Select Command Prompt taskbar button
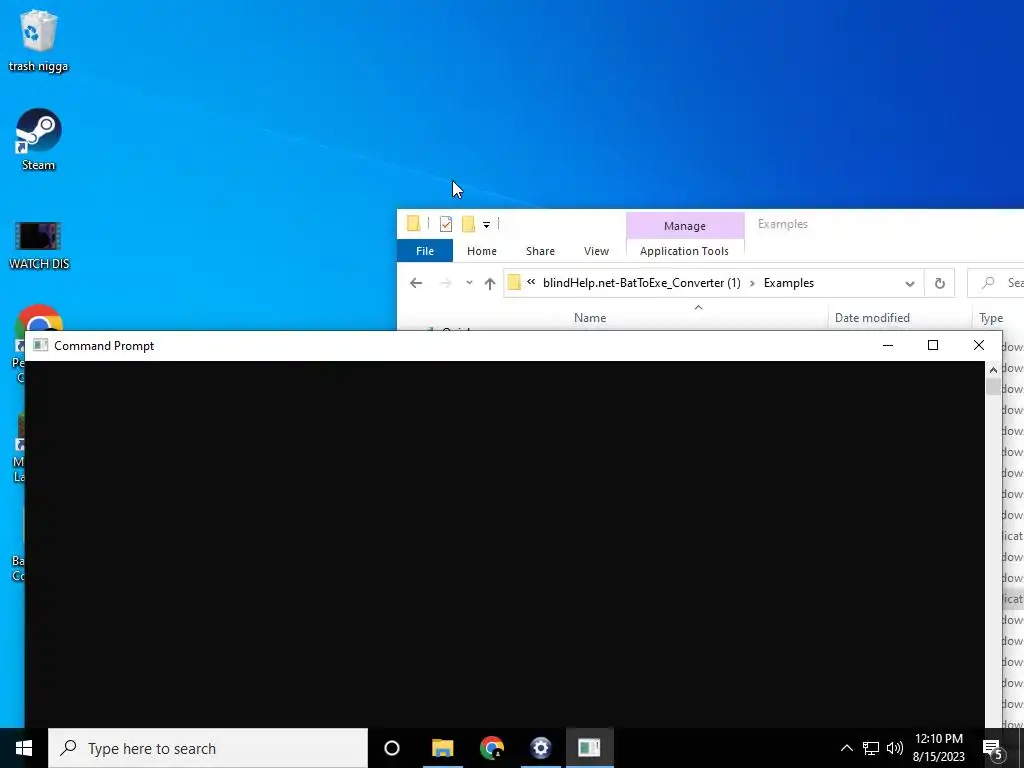Screen dimensions: 1024x768 589,748
